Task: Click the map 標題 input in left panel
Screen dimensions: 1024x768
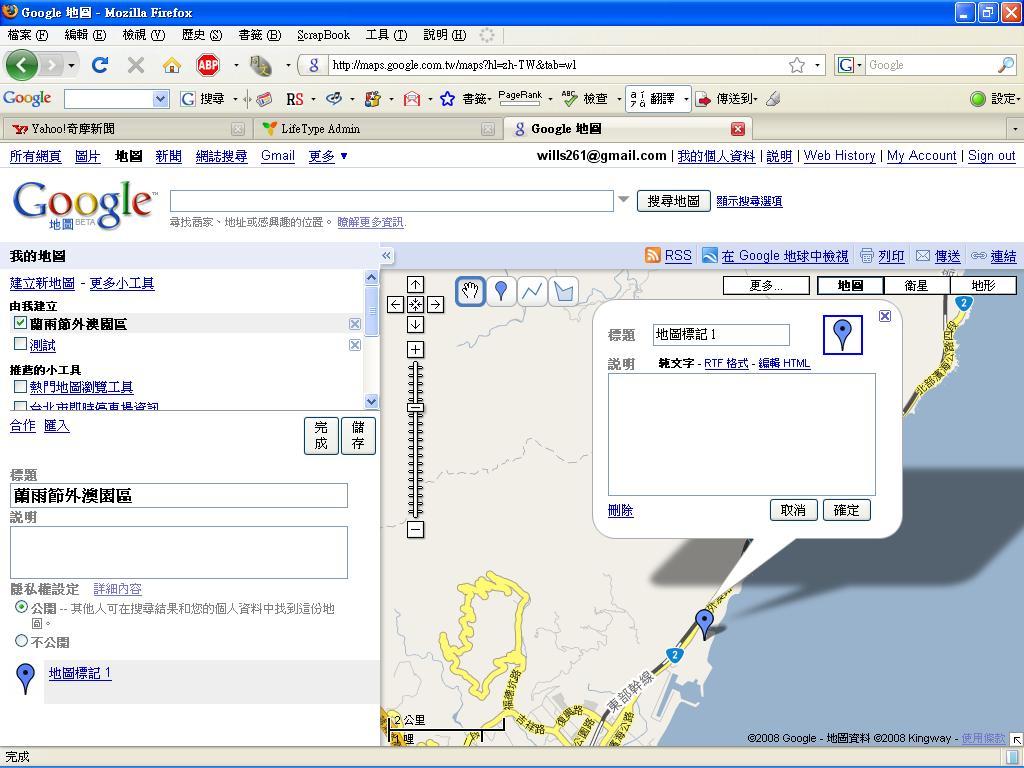Action: click(179, 496)
